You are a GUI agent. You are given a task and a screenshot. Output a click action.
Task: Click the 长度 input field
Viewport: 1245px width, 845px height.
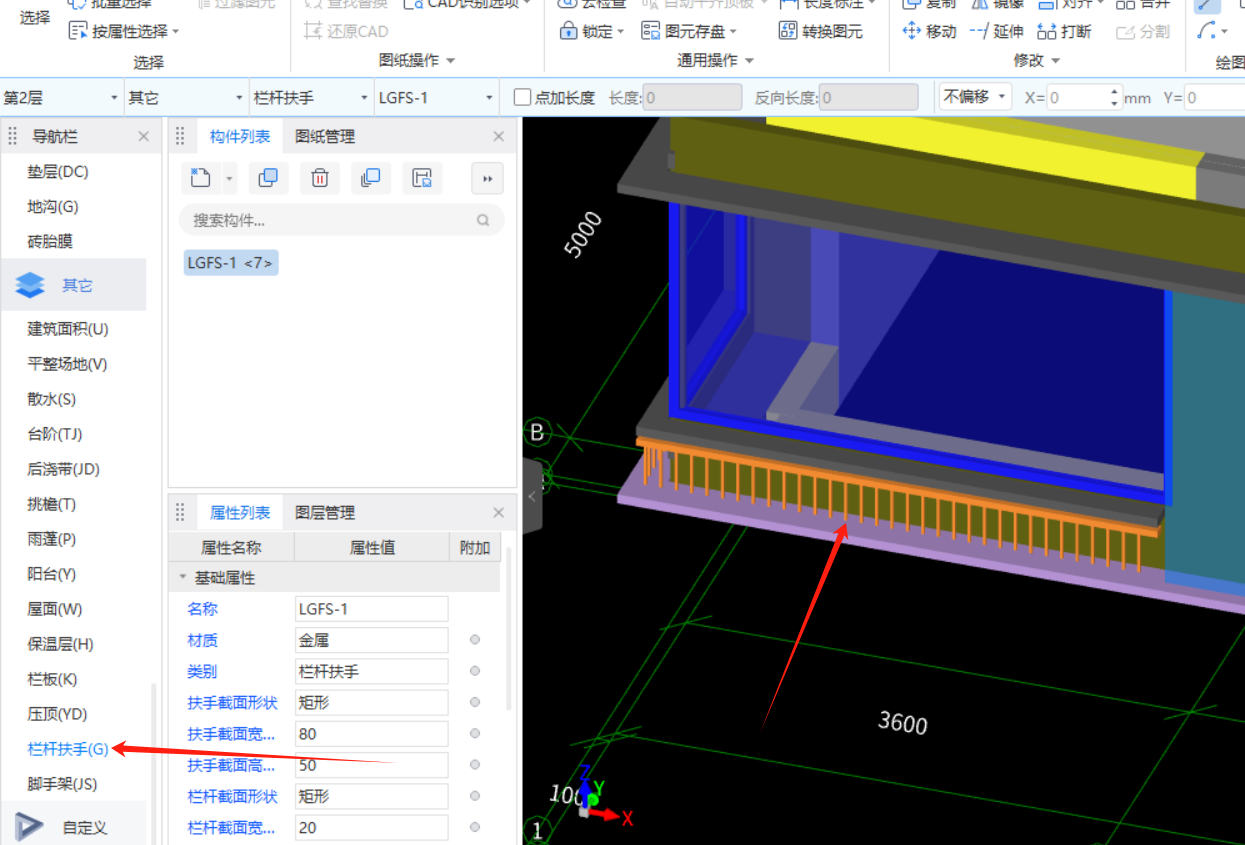pyautogui.click(x=692, y=97)
